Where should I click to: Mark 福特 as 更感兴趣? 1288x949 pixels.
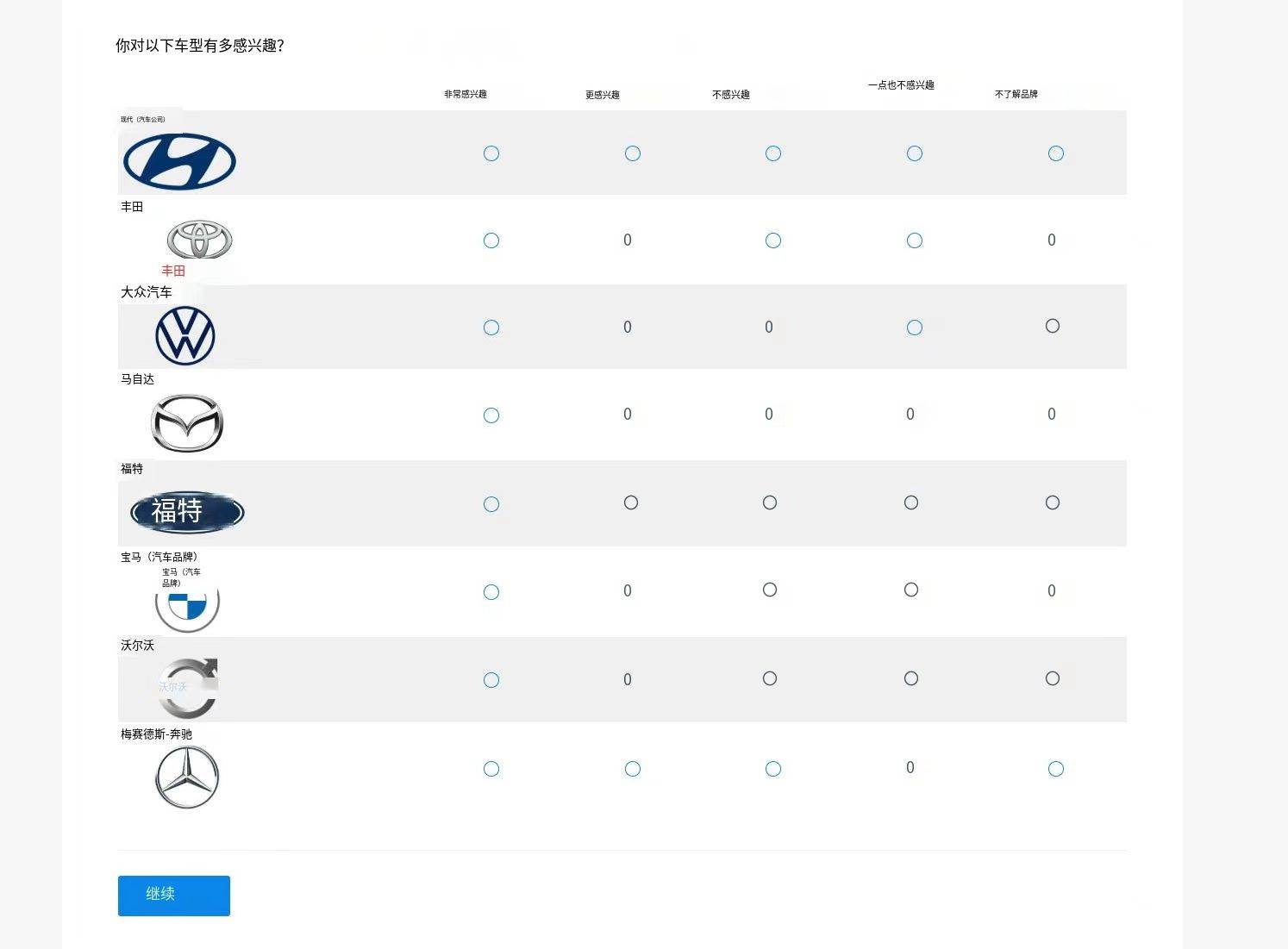point(631,503)
